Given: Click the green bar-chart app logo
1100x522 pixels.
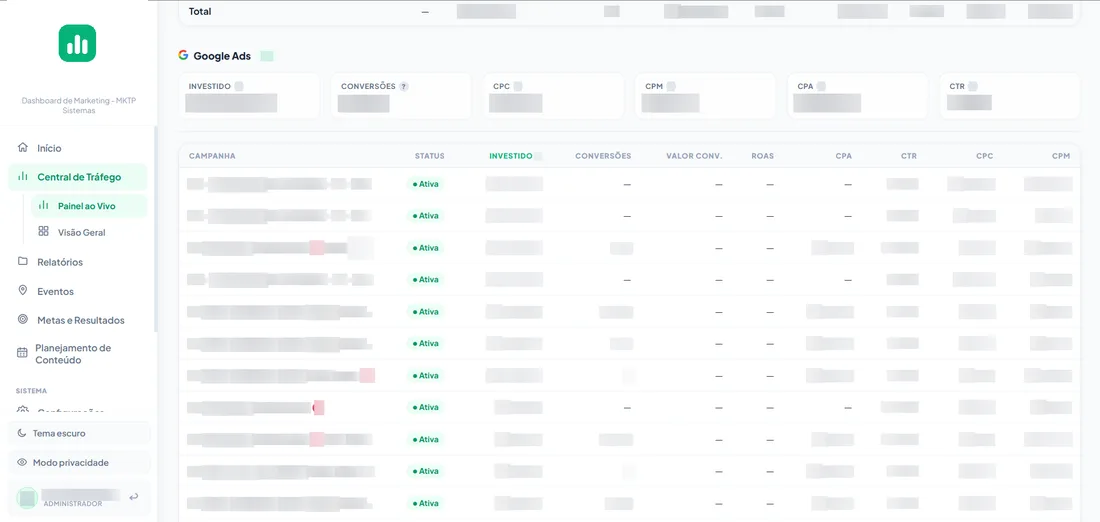Looking at the screenshot, I should (77, 44).
